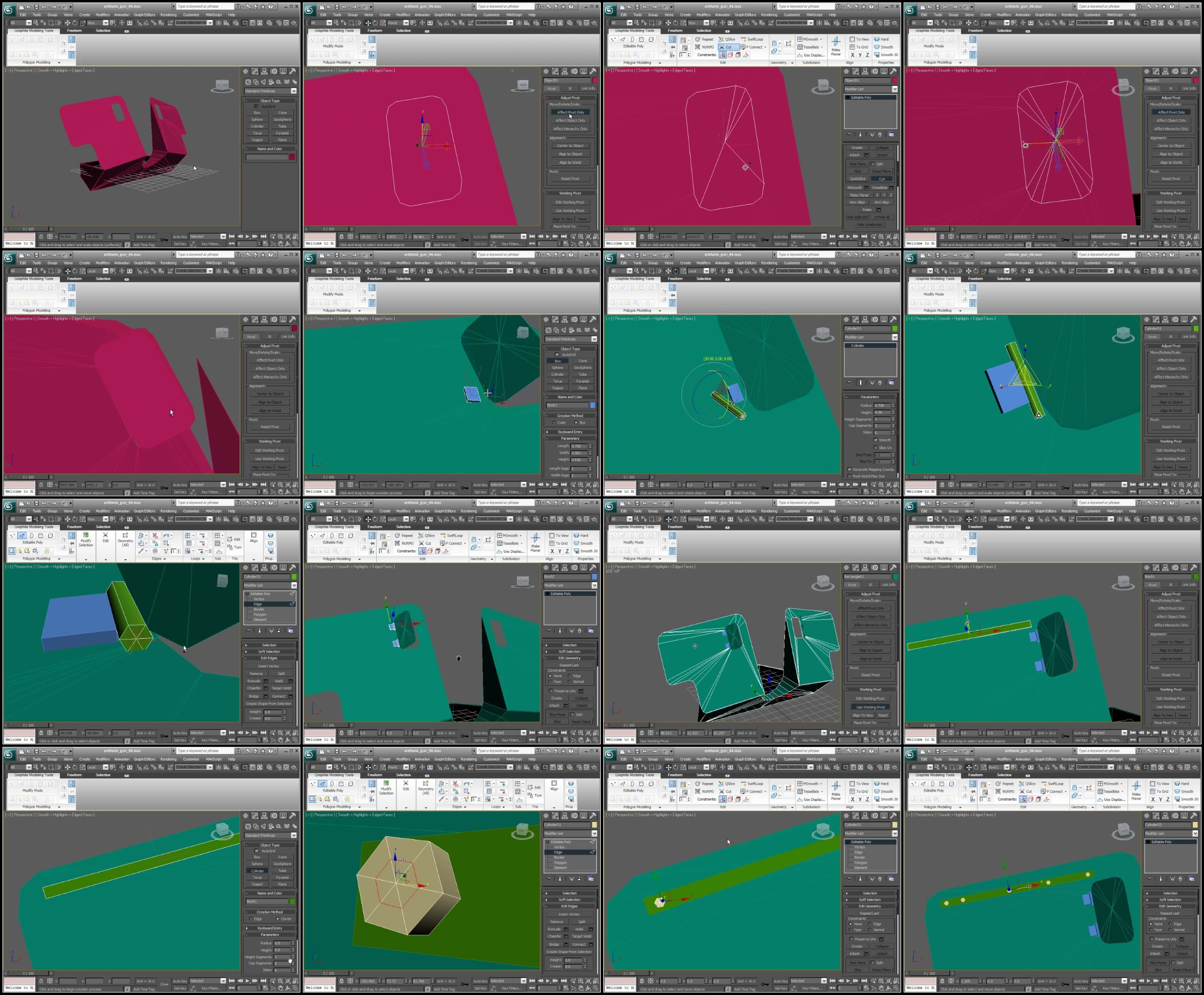This screenshot has width=1204, height=995.
Task: Open Material Editor in pink full-model frame
Action: (x=271, y=23)
